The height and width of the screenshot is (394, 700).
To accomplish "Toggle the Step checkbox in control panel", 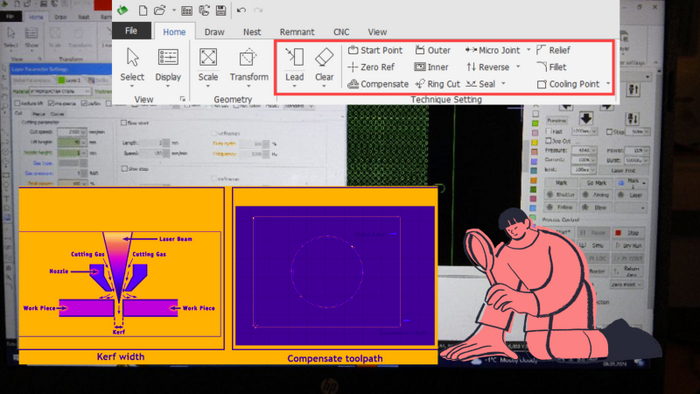I will [x=609, y=132].
